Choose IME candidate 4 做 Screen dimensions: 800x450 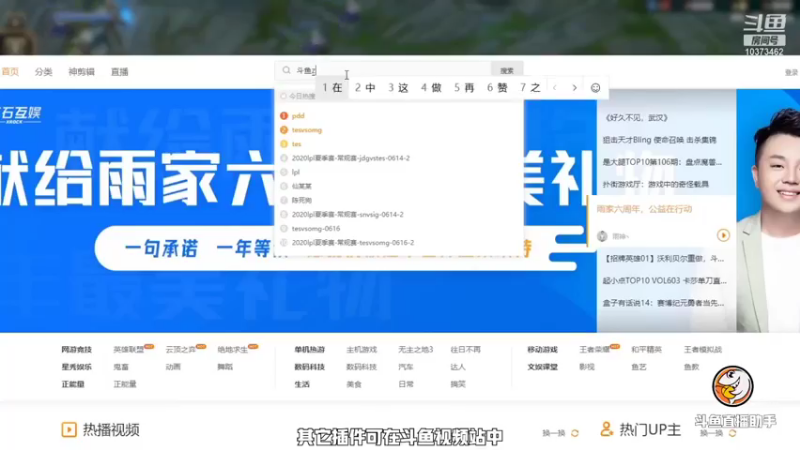click(431, 88)
